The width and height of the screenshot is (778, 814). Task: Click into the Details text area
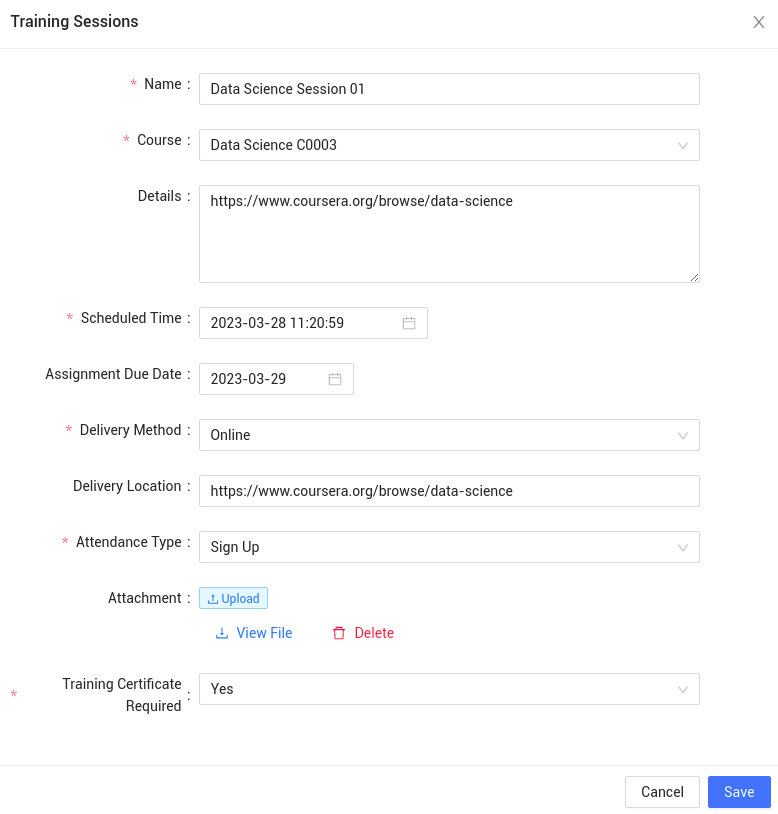tap(449, 234)
